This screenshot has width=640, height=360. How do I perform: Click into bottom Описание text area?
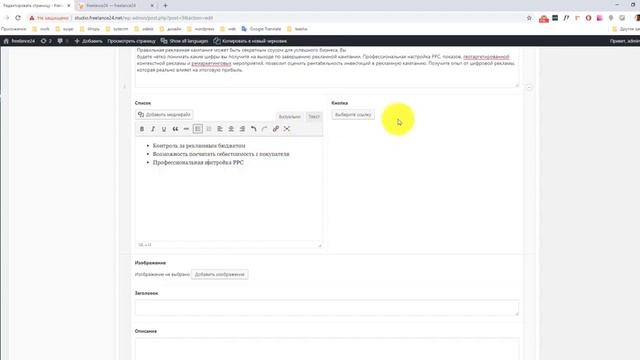[327, 349]
